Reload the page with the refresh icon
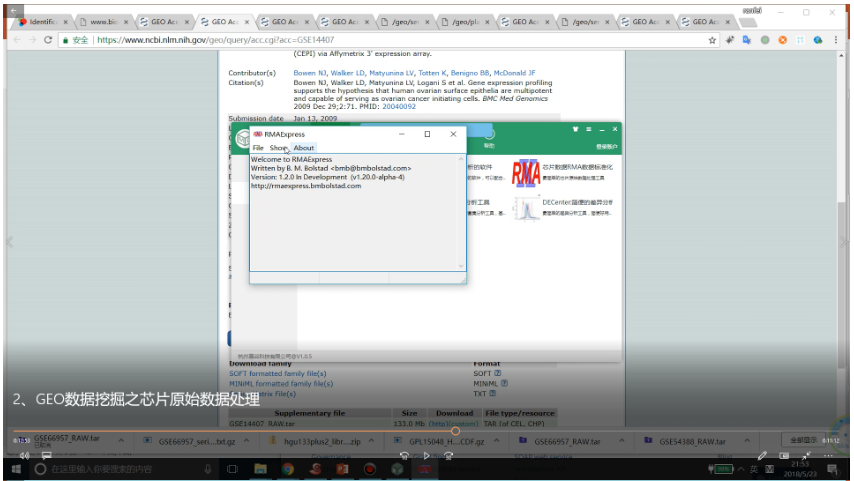 (48, 41)
